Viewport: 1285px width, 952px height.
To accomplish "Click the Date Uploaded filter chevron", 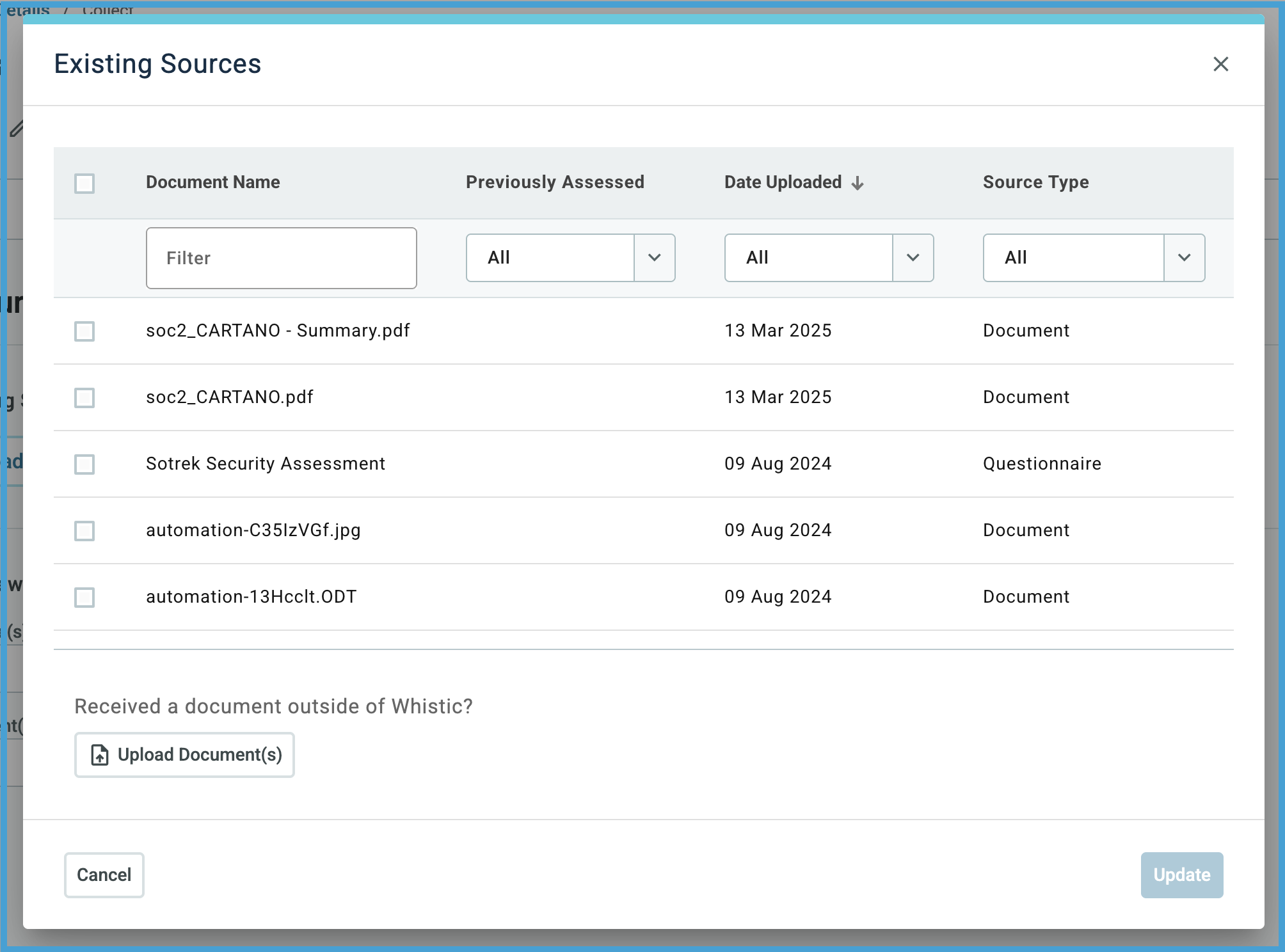I will tap(913, 258).
